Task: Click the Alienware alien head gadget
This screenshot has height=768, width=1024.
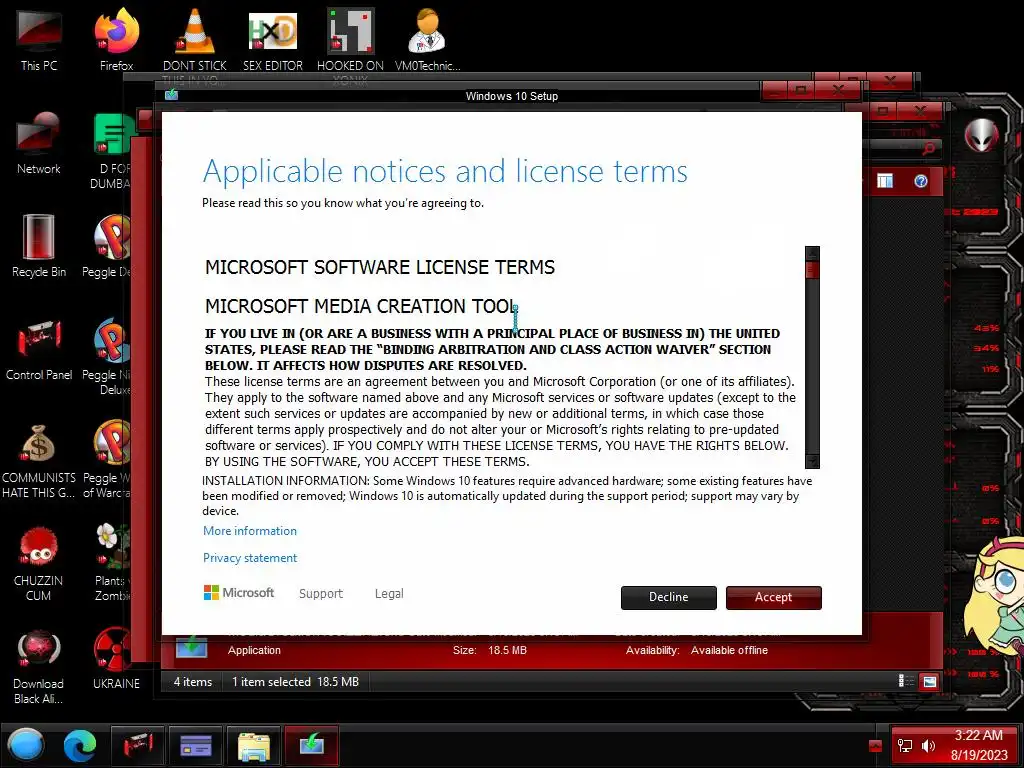Action: click(x=981, y=135)
